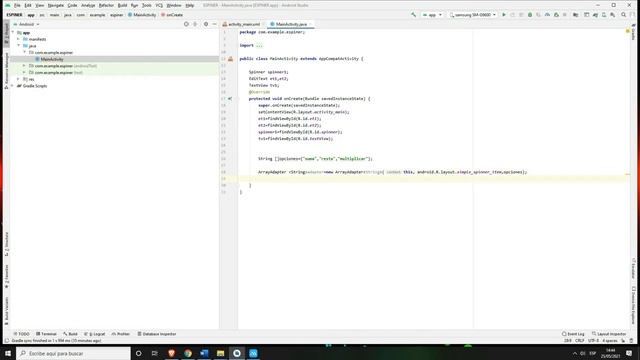Image resolution: width=640 pixels, height=360 pixels.
Task: Open Layout Inspector from bottom bar
Action: click(609, 334)
